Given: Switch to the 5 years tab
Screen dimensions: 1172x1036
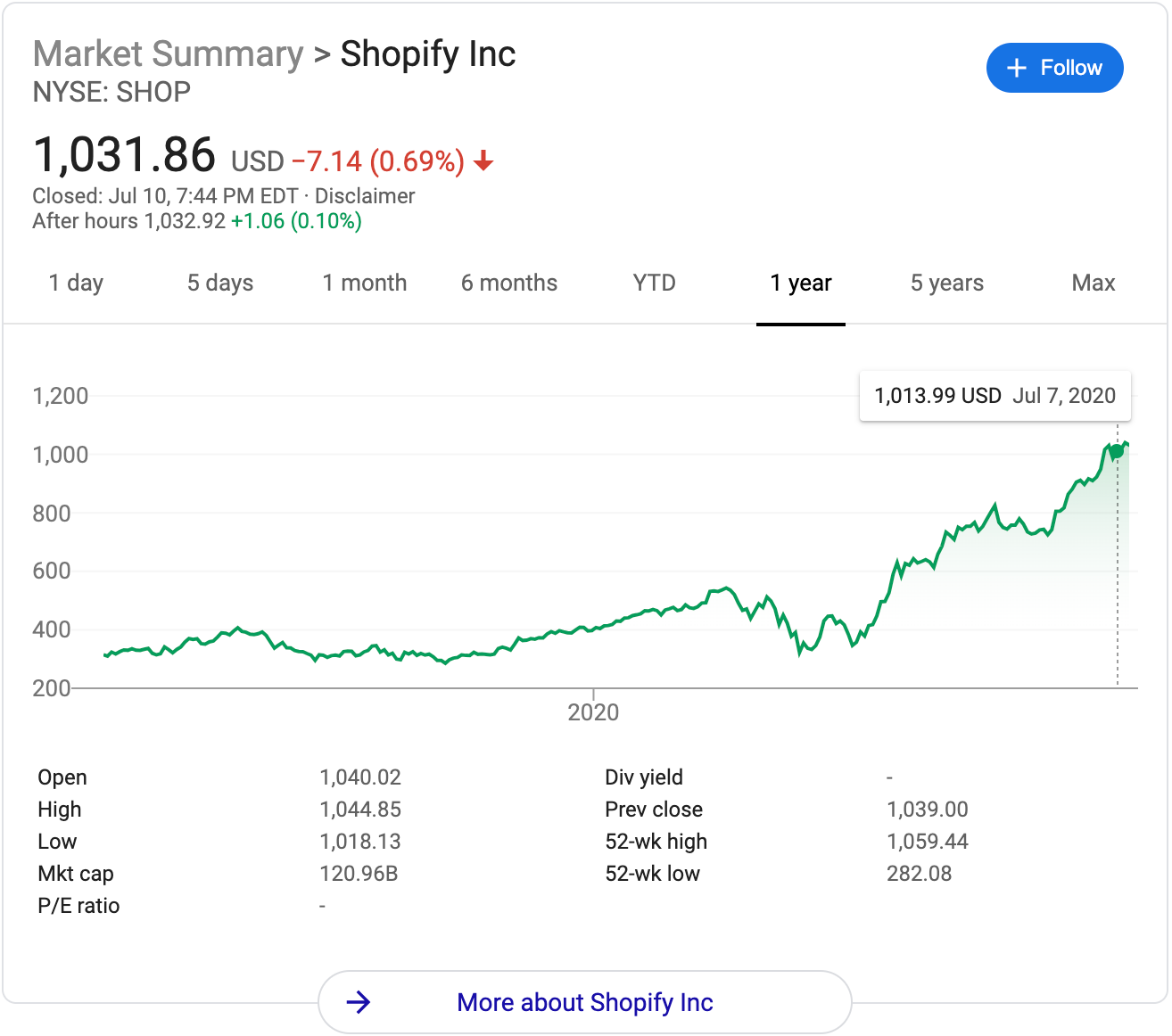Looking at the screenshot, I should point(947,283).
